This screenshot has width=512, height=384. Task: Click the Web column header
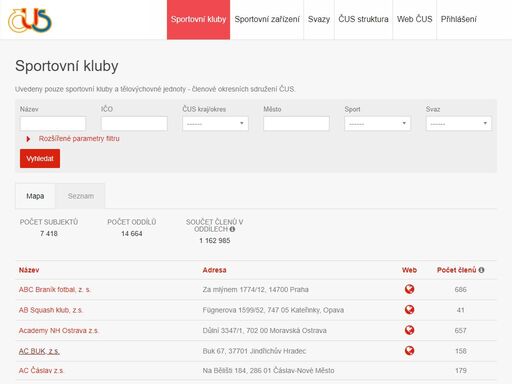pos(409,270)
